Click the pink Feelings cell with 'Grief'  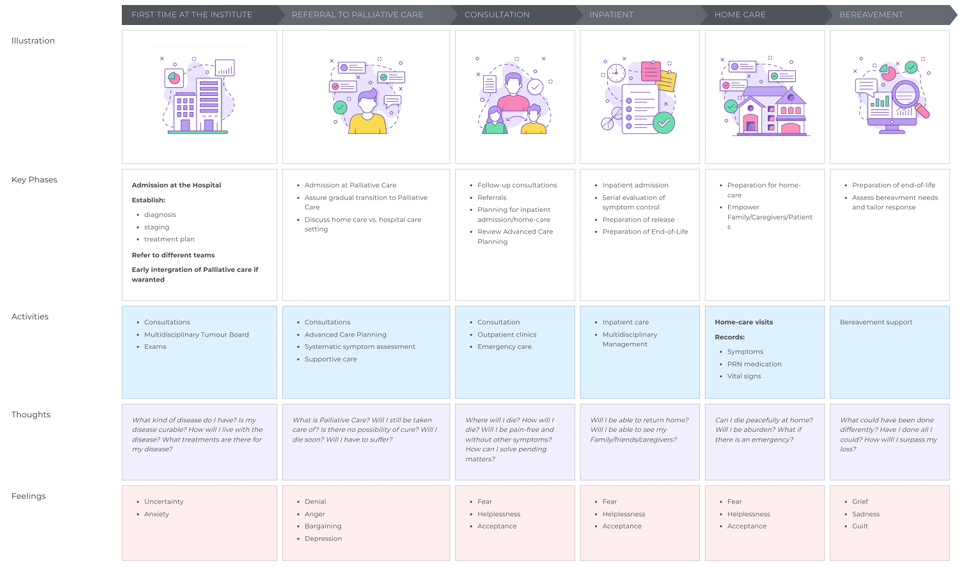pyautogui.click(x=889, y=523)
